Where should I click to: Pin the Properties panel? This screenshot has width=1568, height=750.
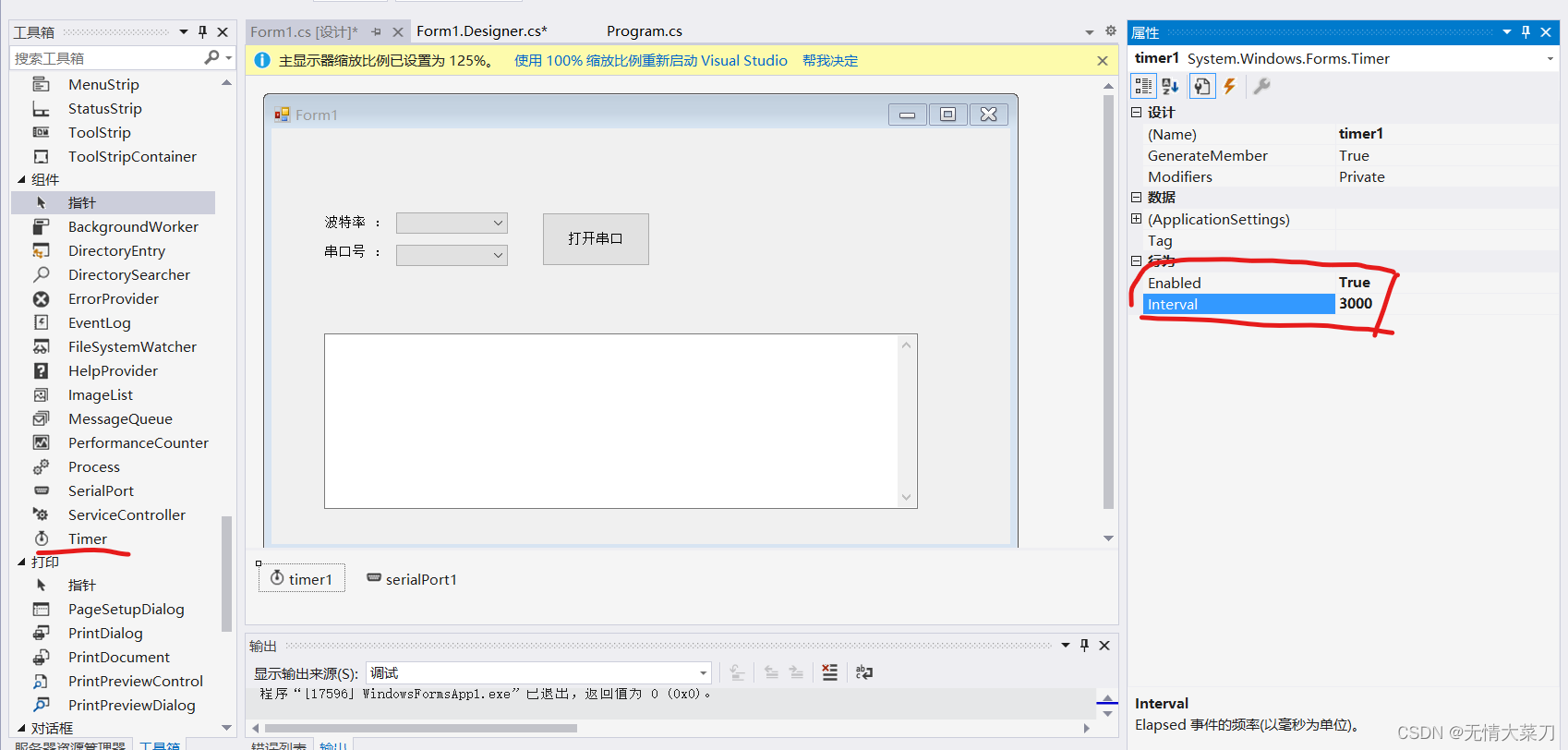point(1526,32)
